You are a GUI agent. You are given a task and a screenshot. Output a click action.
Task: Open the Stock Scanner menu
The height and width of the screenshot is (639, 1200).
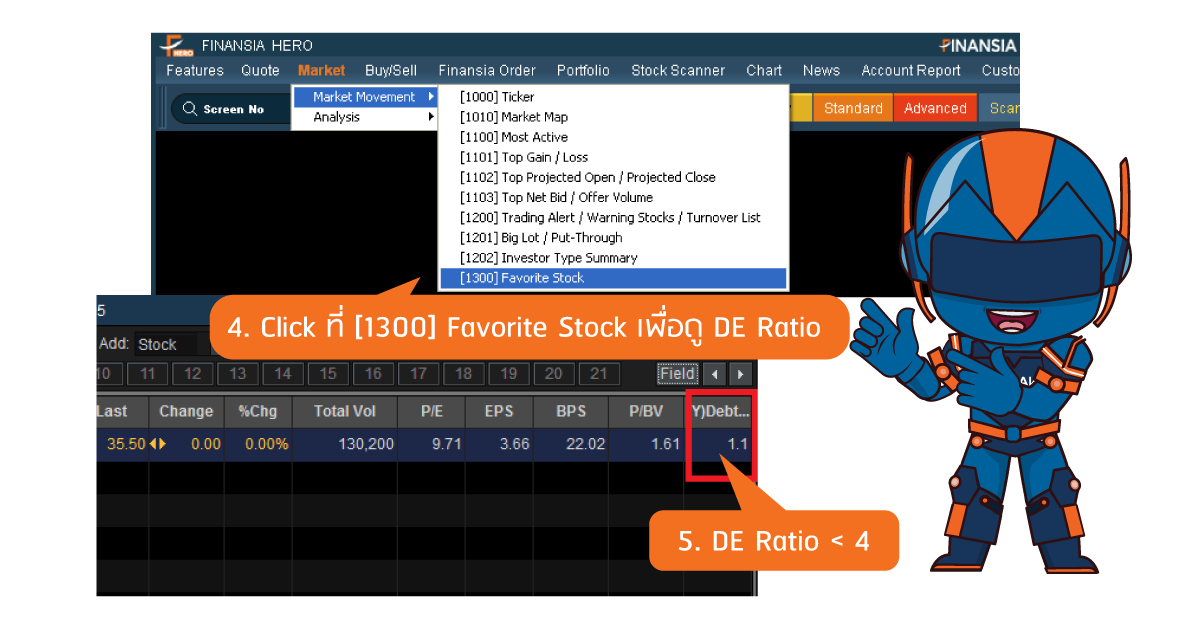tap(678, 70)
